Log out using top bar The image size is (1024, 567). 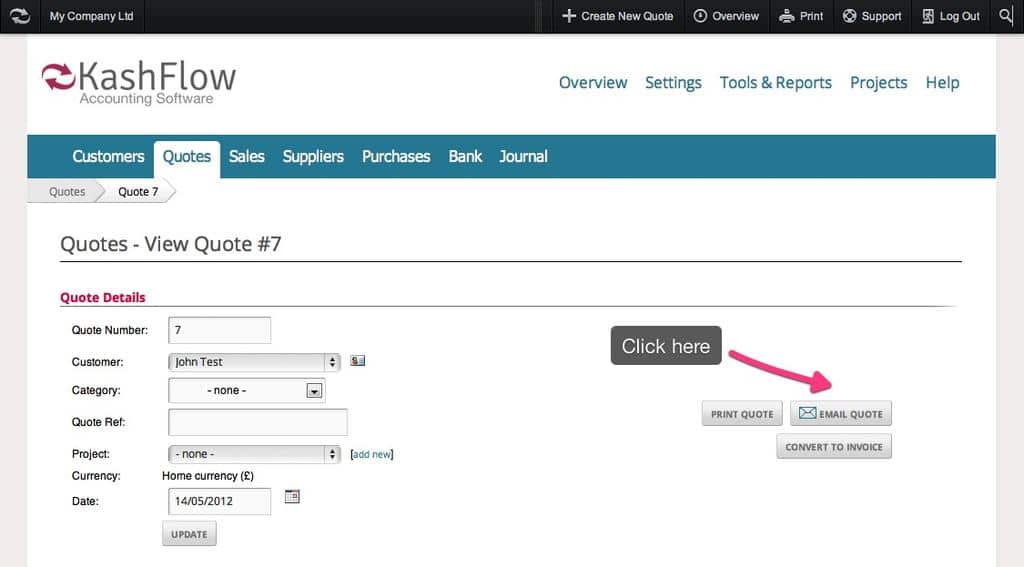point(951,16)
